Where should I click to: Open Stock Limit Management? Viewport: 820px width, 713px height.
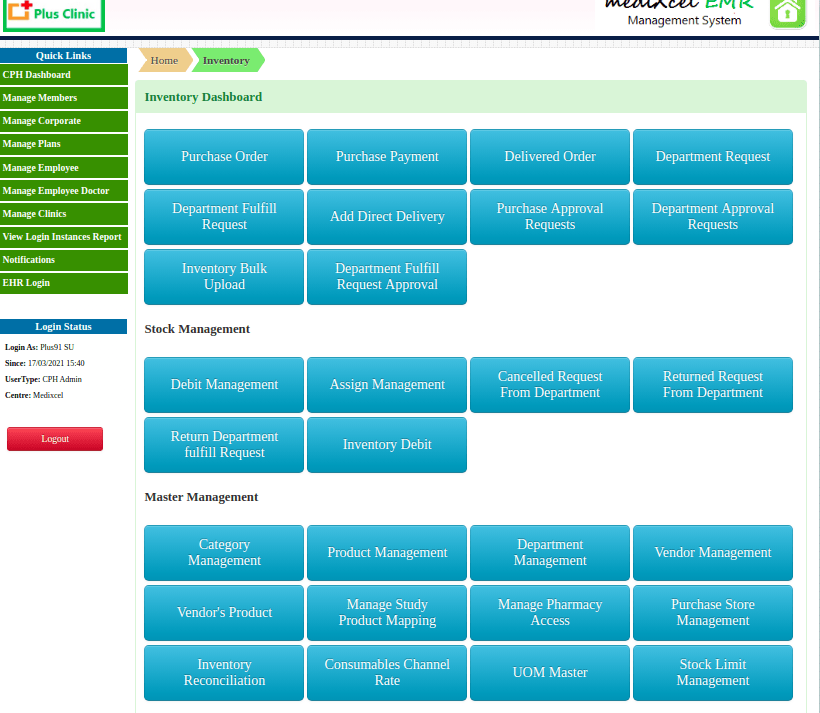point(713,673)
